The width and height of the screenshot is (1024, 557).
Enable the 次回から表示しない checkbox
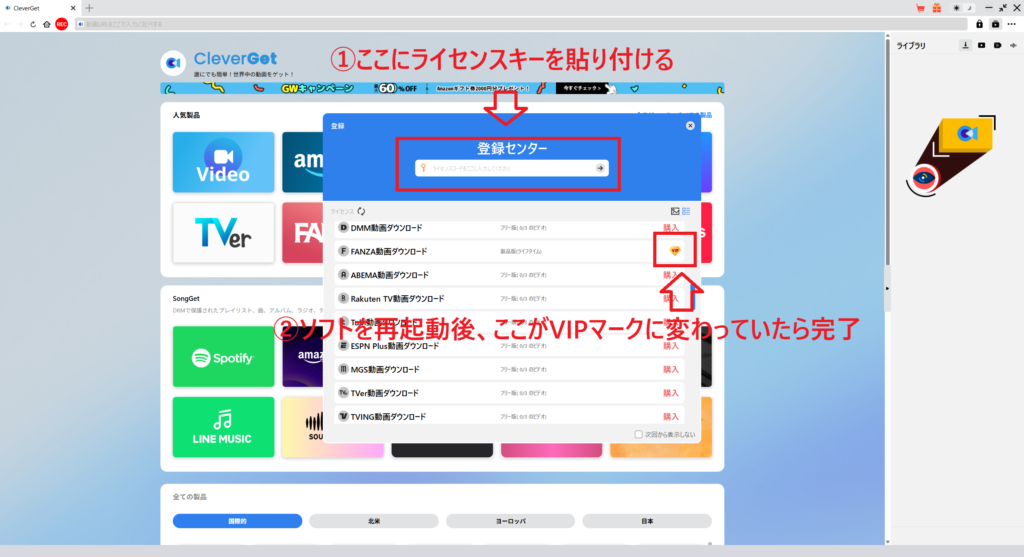(x=638, y=434)
